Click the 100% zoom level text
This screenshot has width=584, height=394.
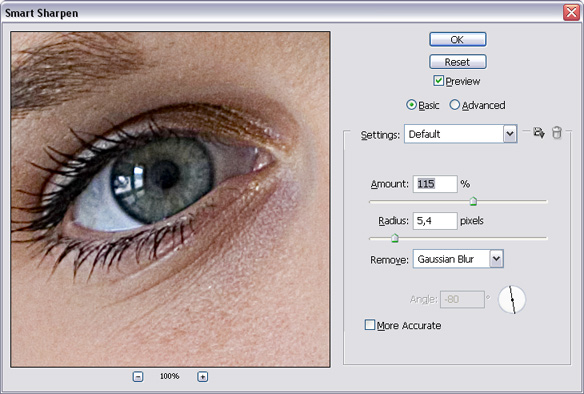169,376
